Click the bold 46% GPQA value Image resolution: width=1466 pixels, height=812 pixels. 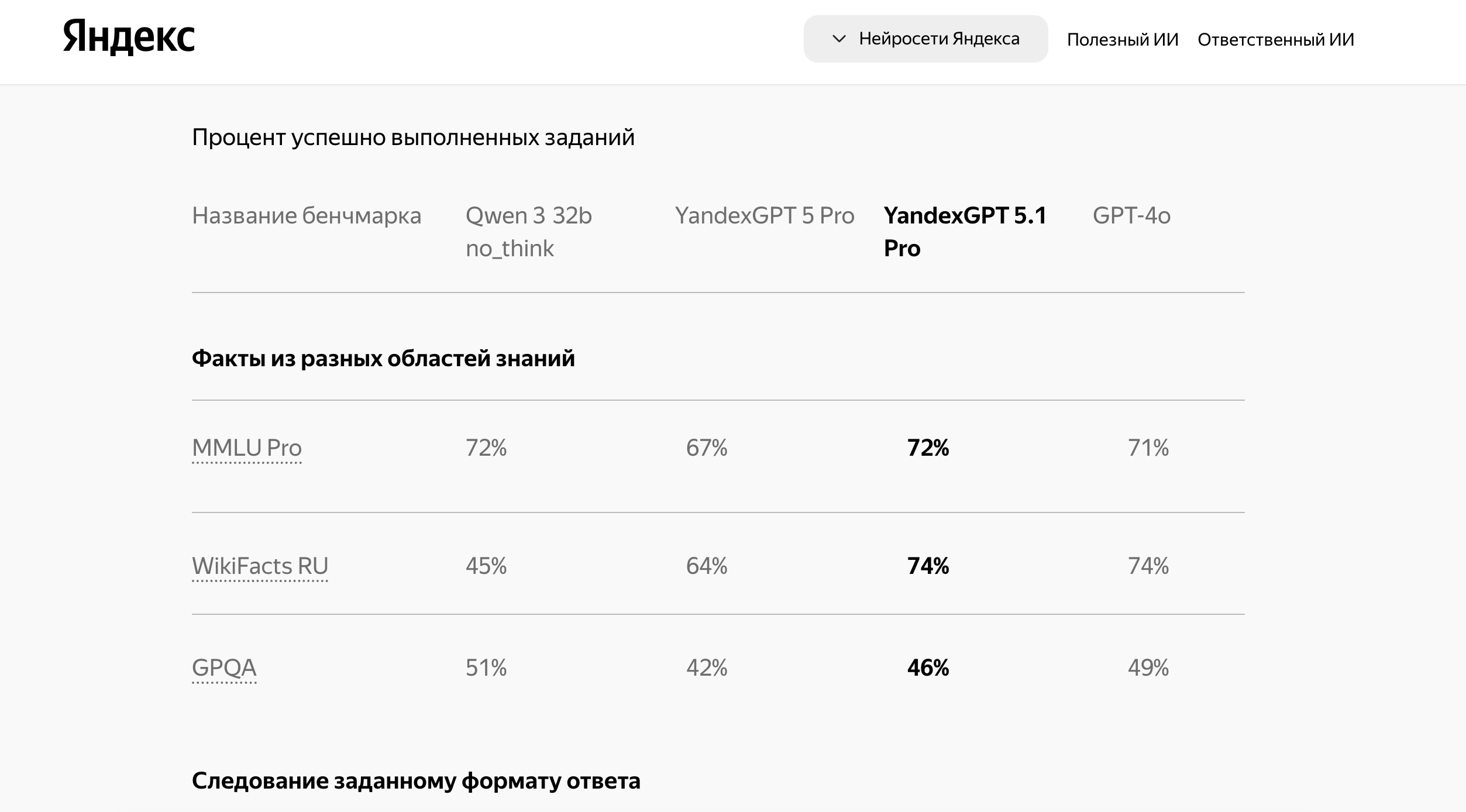coord(928,668)
